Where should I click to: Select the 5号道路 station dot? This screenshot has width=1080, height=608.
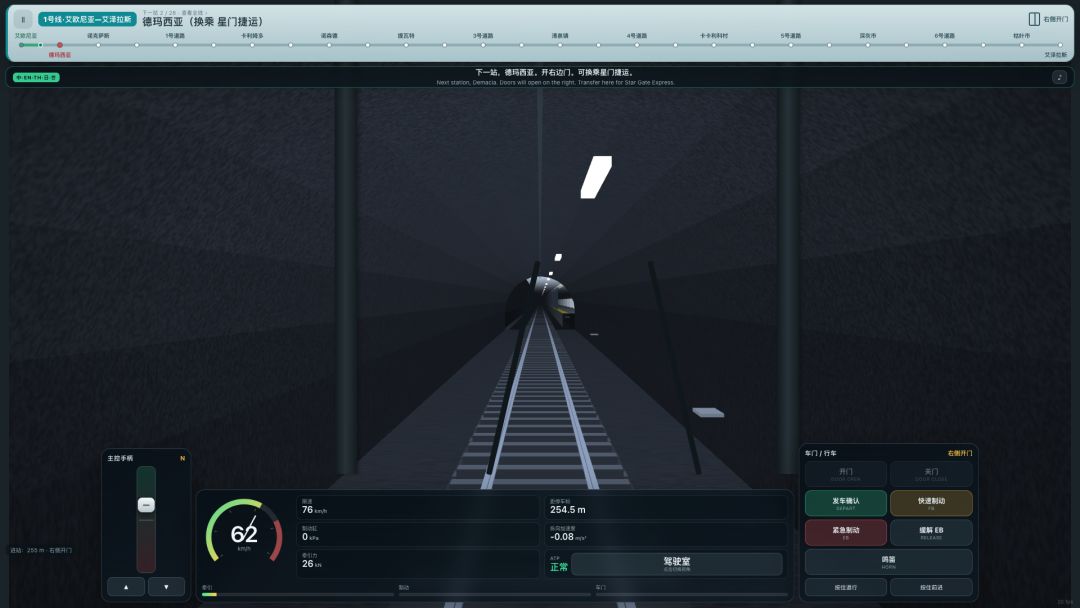791,45
